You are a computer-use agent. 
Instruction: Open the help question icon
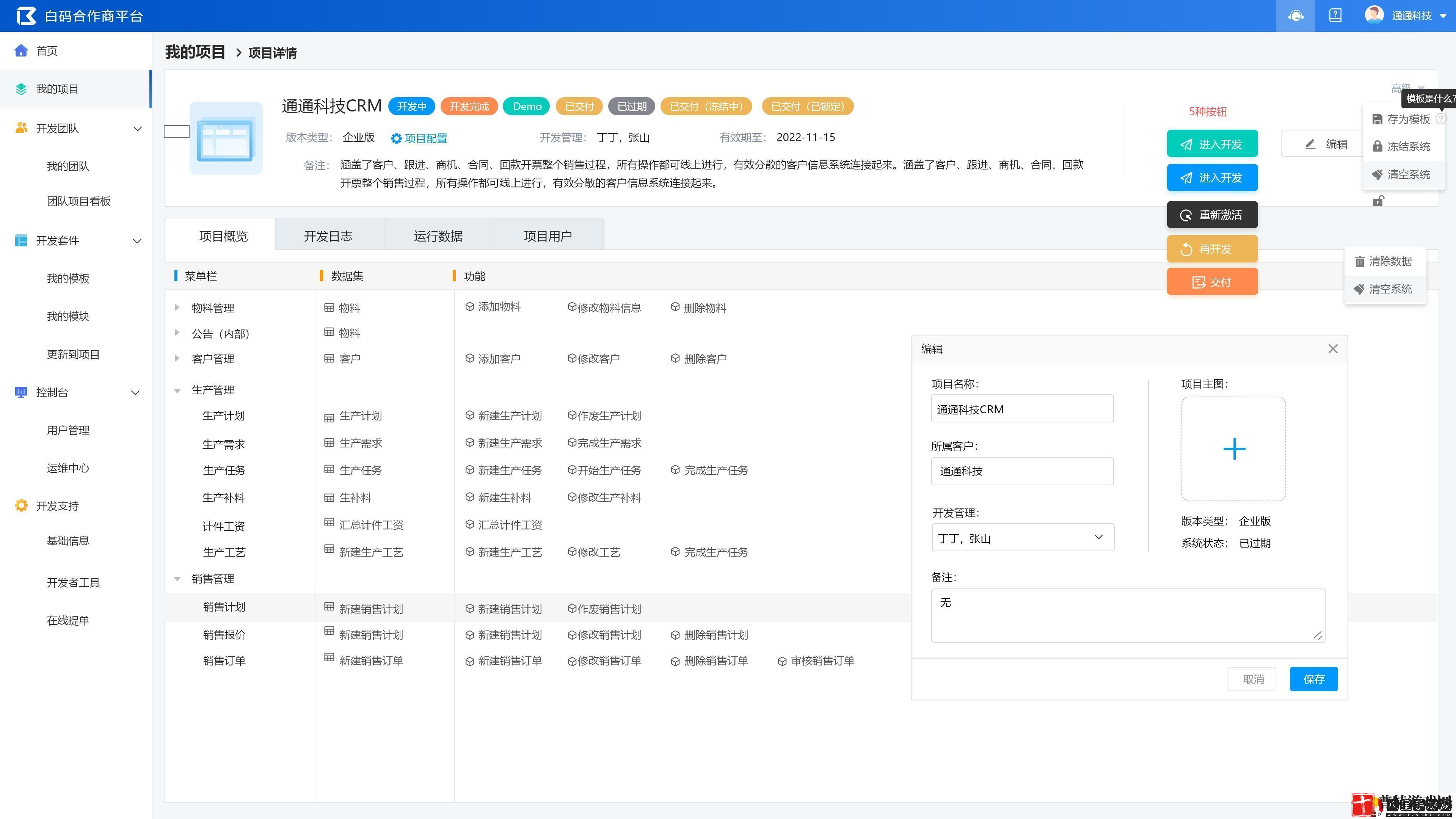1335,15
